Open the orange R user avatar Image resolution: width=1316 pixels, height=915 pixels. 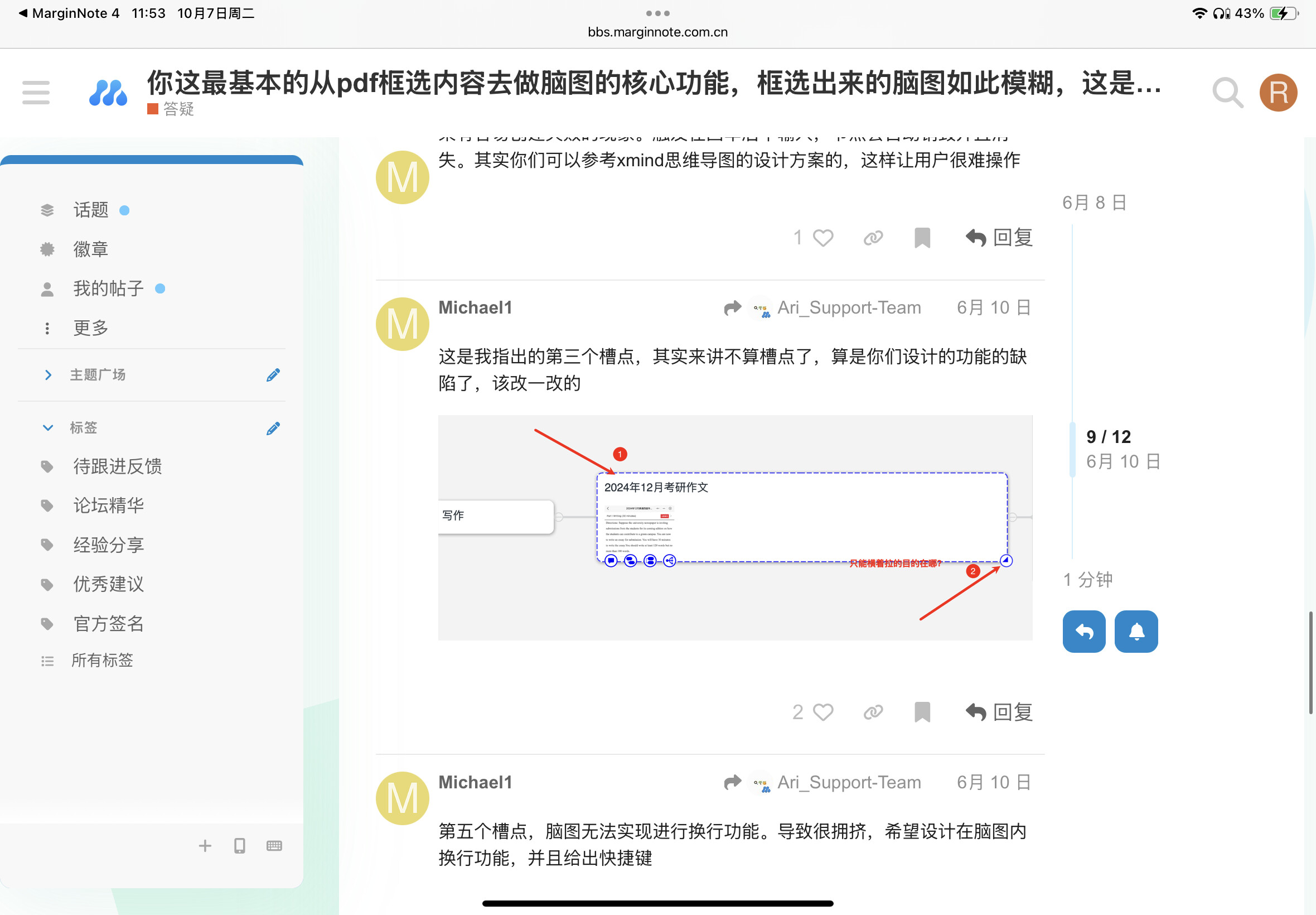click(1278, 92)
